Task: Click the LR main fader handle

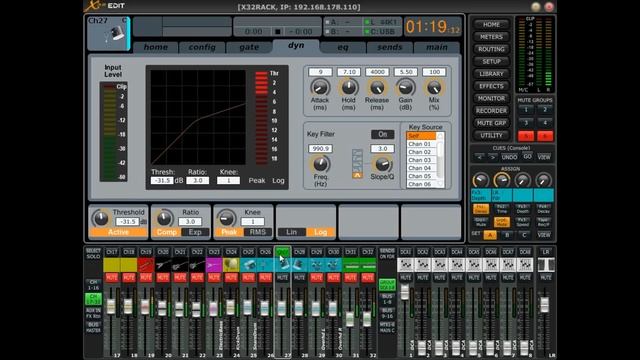Action: pos(544,304)
